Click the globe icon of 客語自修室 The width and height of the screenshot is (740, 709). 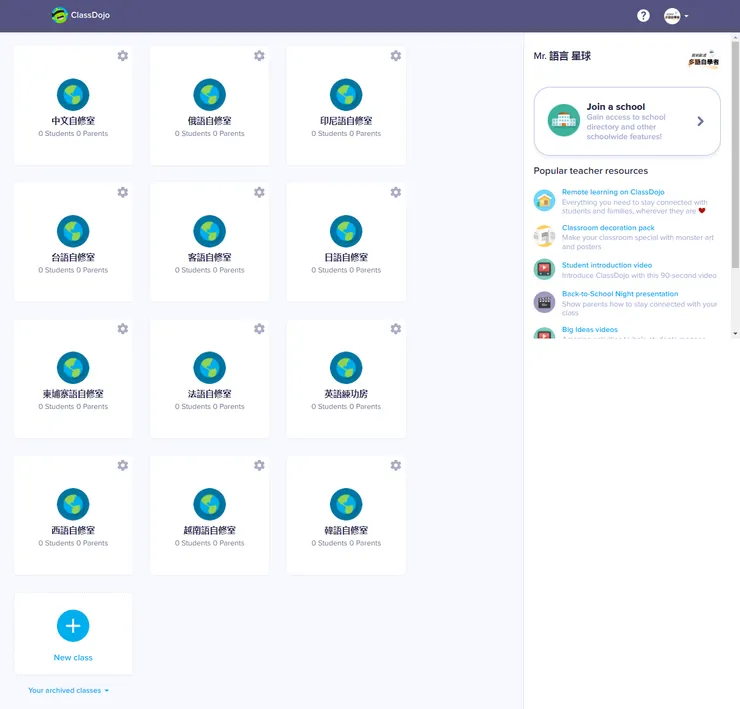[210, 231]
